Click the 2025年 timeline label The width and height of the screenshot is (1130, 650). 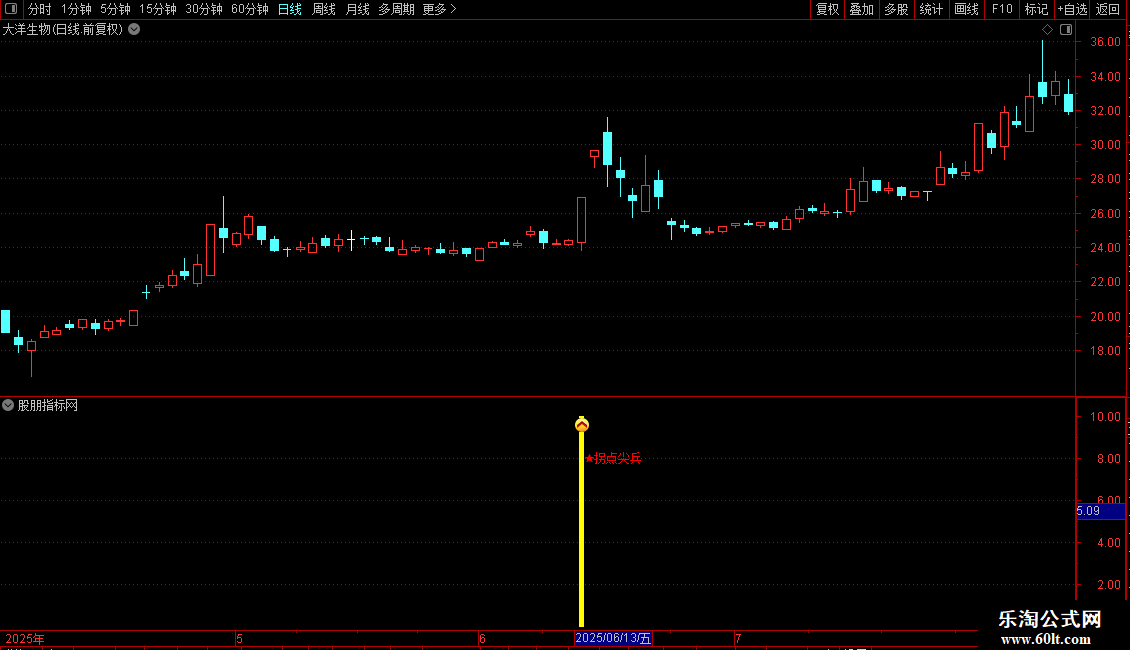(x=25, y=638)
